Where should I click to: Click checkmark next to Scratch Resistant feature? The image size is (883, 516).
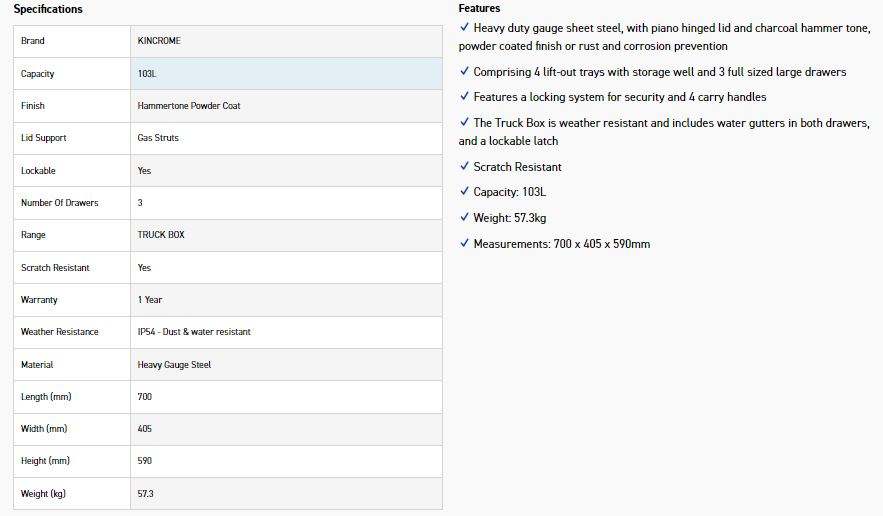(464, 166)
